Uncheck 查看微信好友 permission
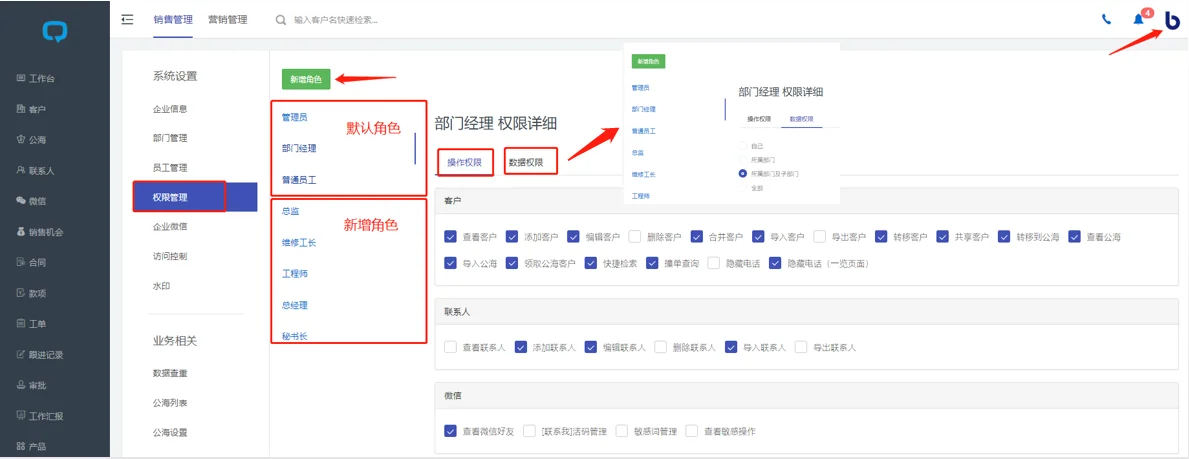The width and height of the screenshot is (1189, 459). pos(450,431)
